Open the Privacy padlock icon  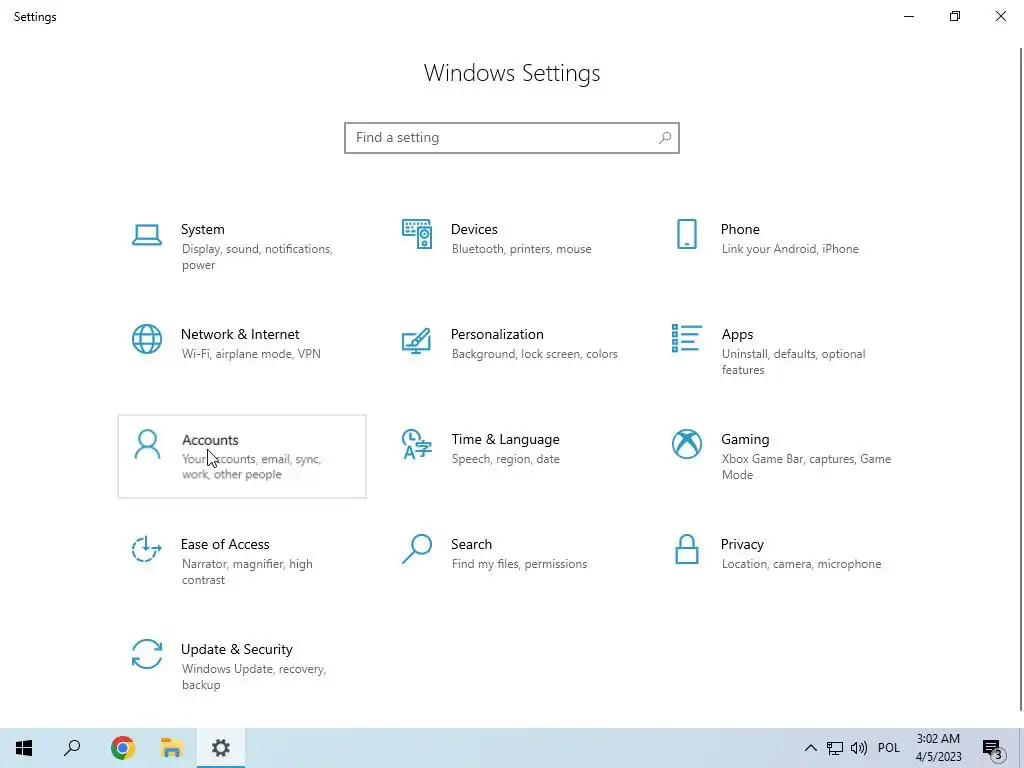[x=686, y=549]
